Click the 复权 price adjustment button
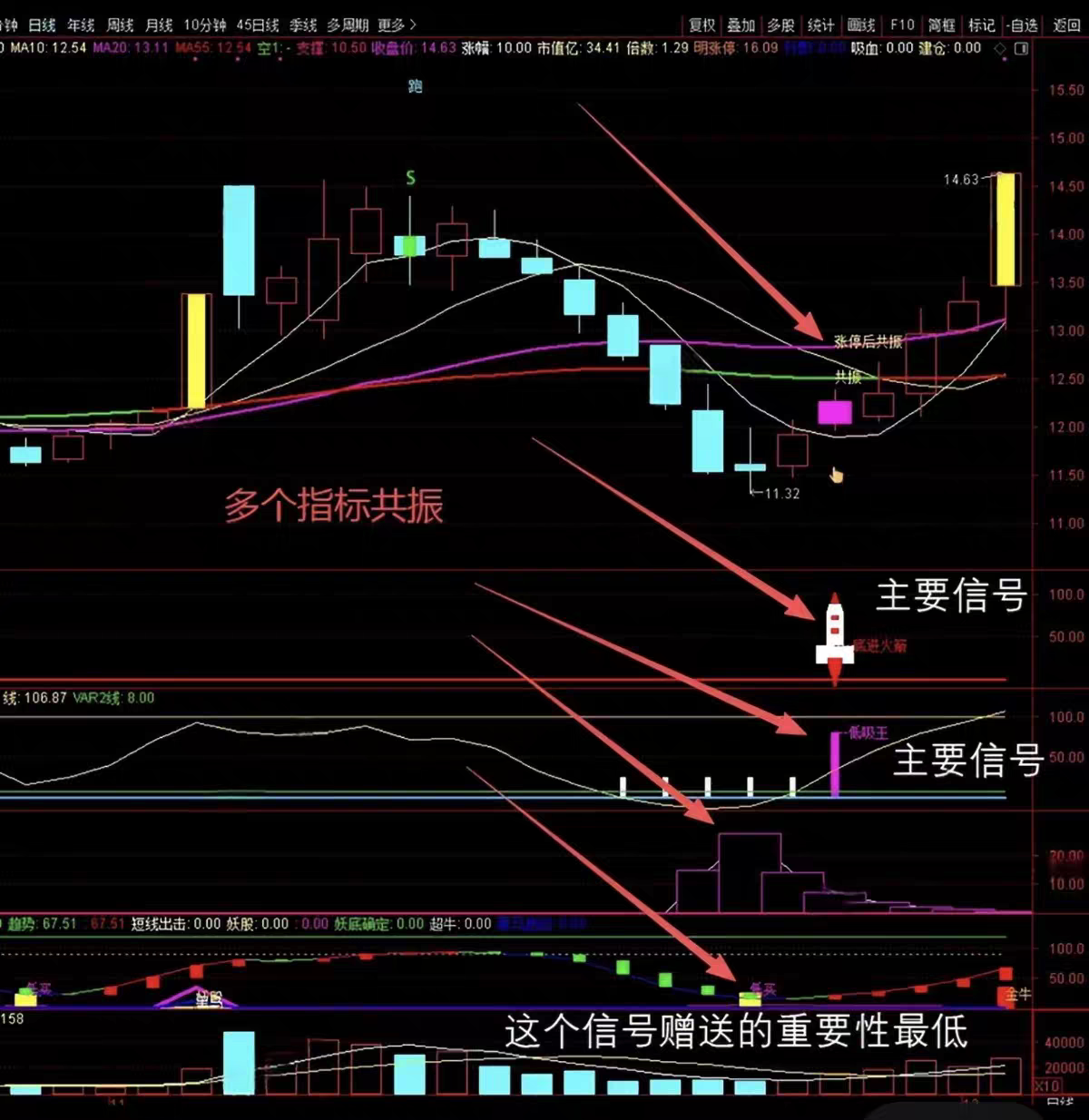 (701, 25)
